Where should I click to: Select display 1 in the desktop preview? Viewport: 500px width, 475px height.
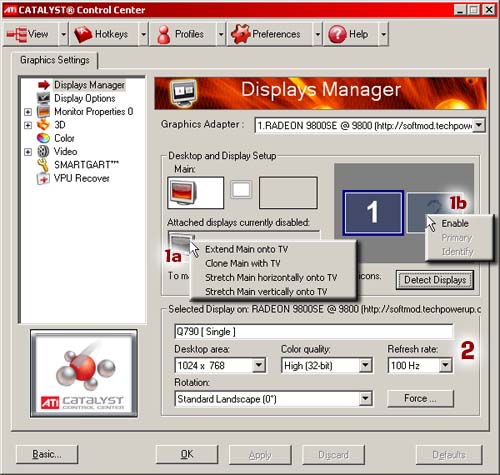[x=373, y=212]
